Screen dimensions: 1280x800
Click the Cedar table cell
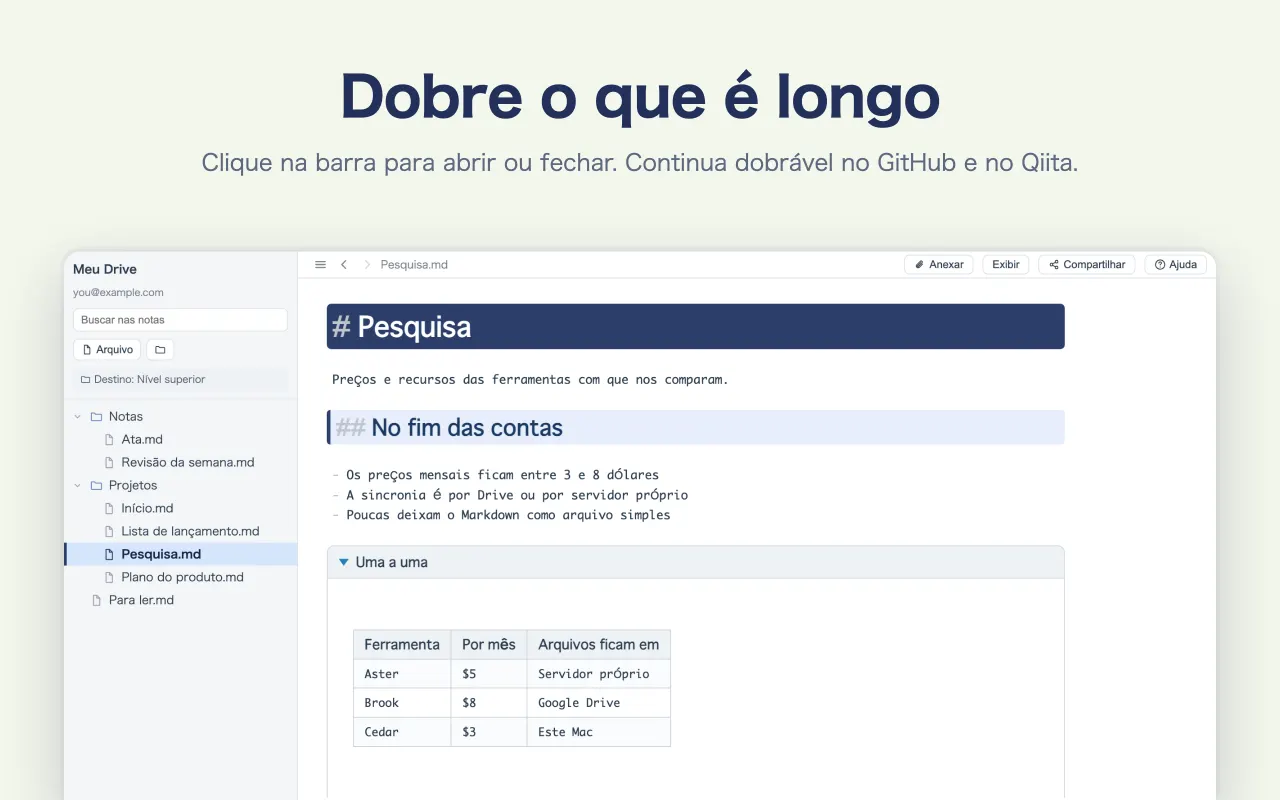click(402, 732)
